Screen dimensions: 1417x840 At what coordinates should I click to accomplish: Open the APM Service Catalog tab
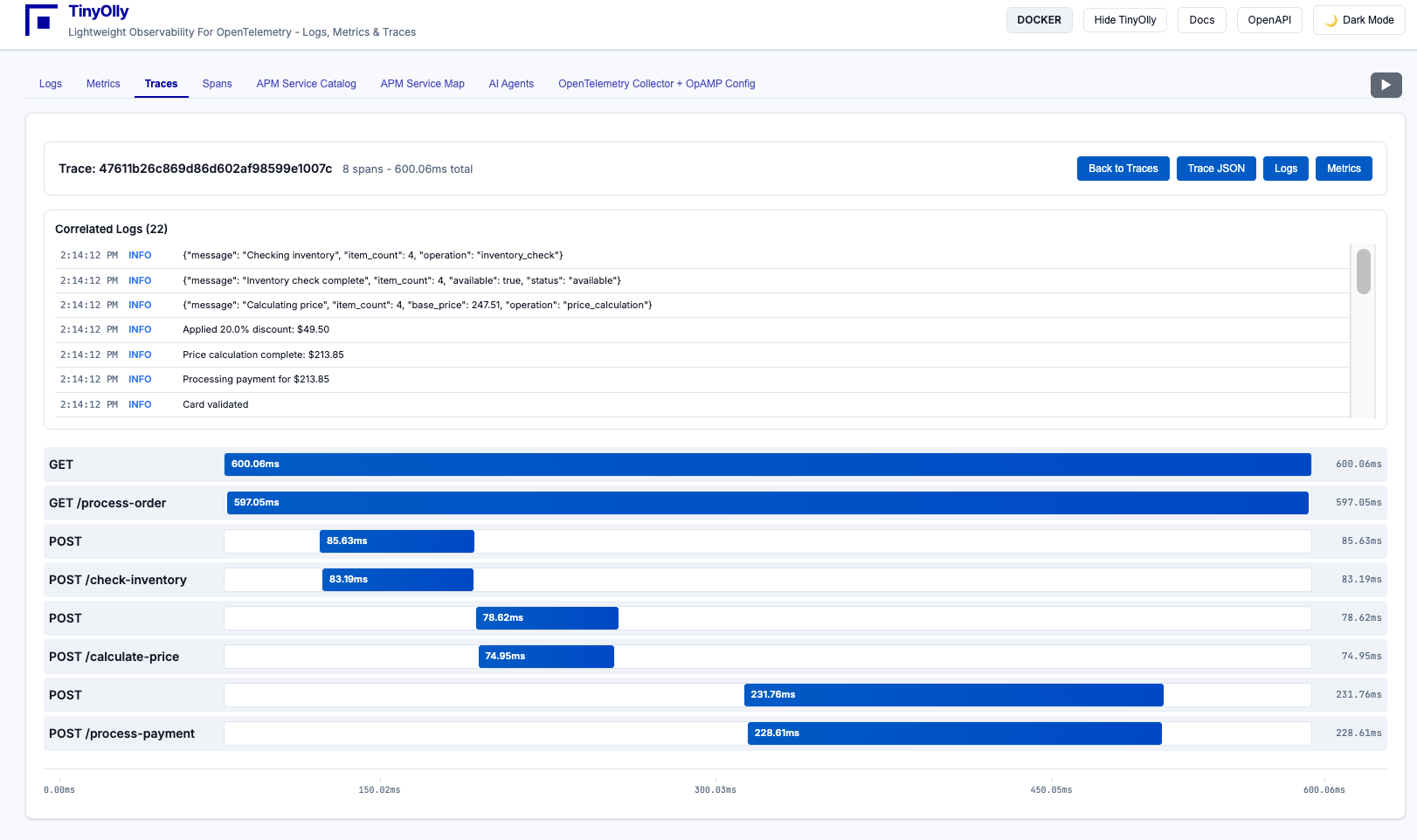point(306,84)
